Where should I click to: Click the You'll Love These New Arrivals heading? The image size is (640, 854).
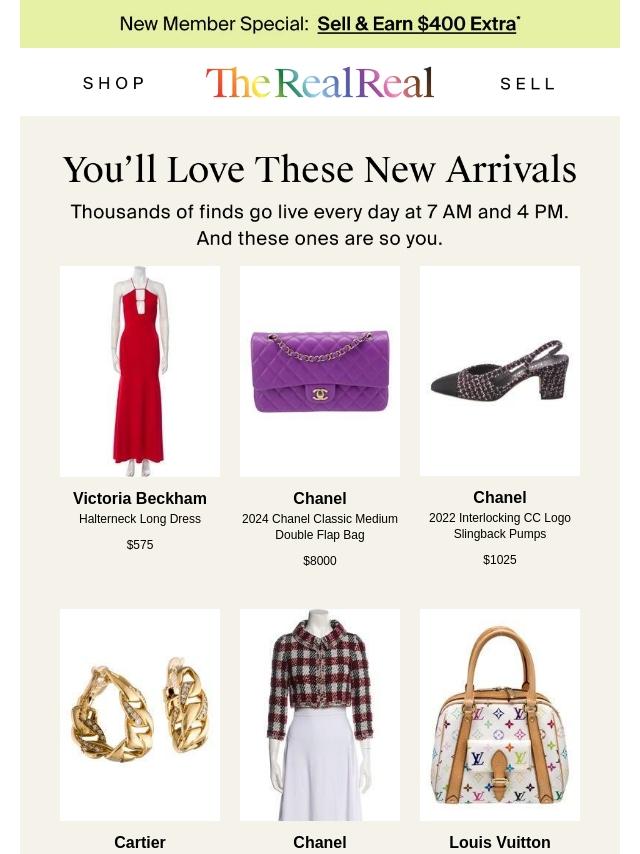(320, 169)
